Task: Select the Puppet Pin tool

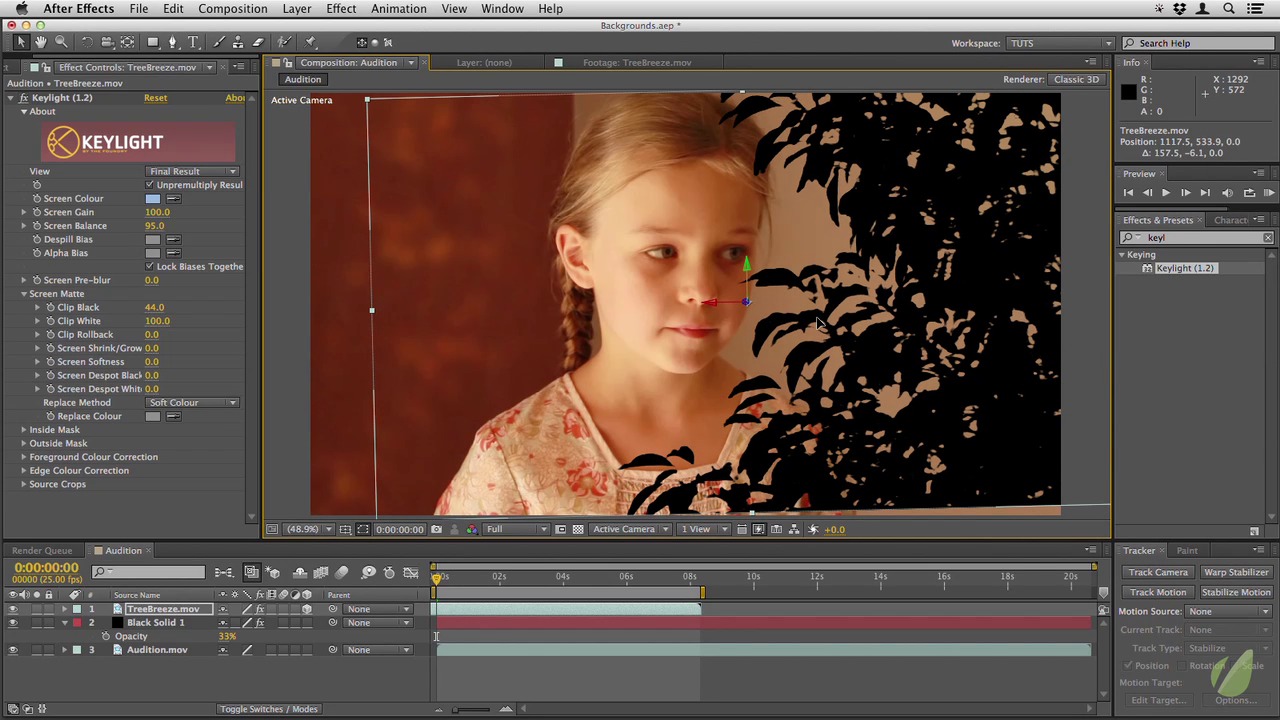Action: (310, 42)
